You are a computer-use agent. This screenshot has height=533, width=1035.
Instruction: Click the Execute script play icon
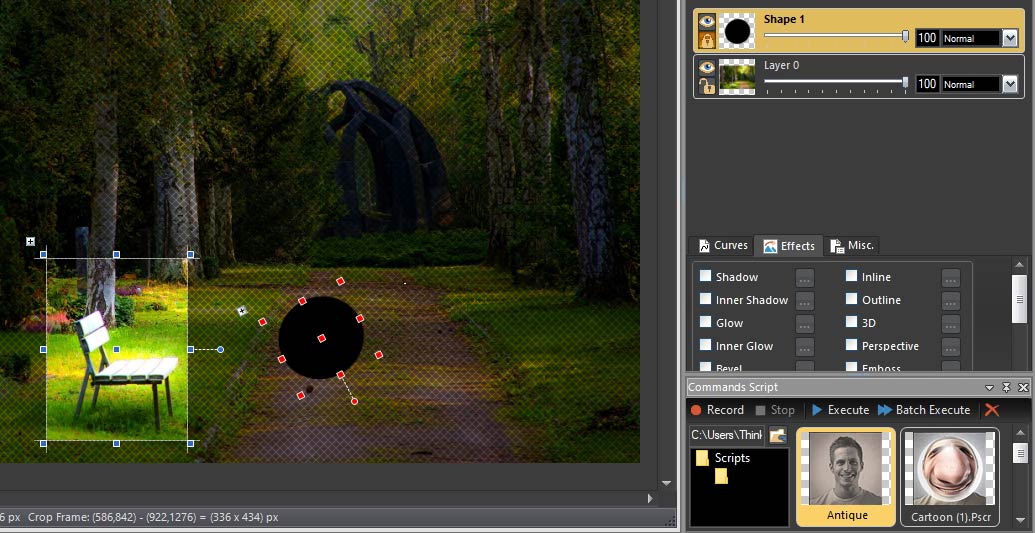[817, 410]
